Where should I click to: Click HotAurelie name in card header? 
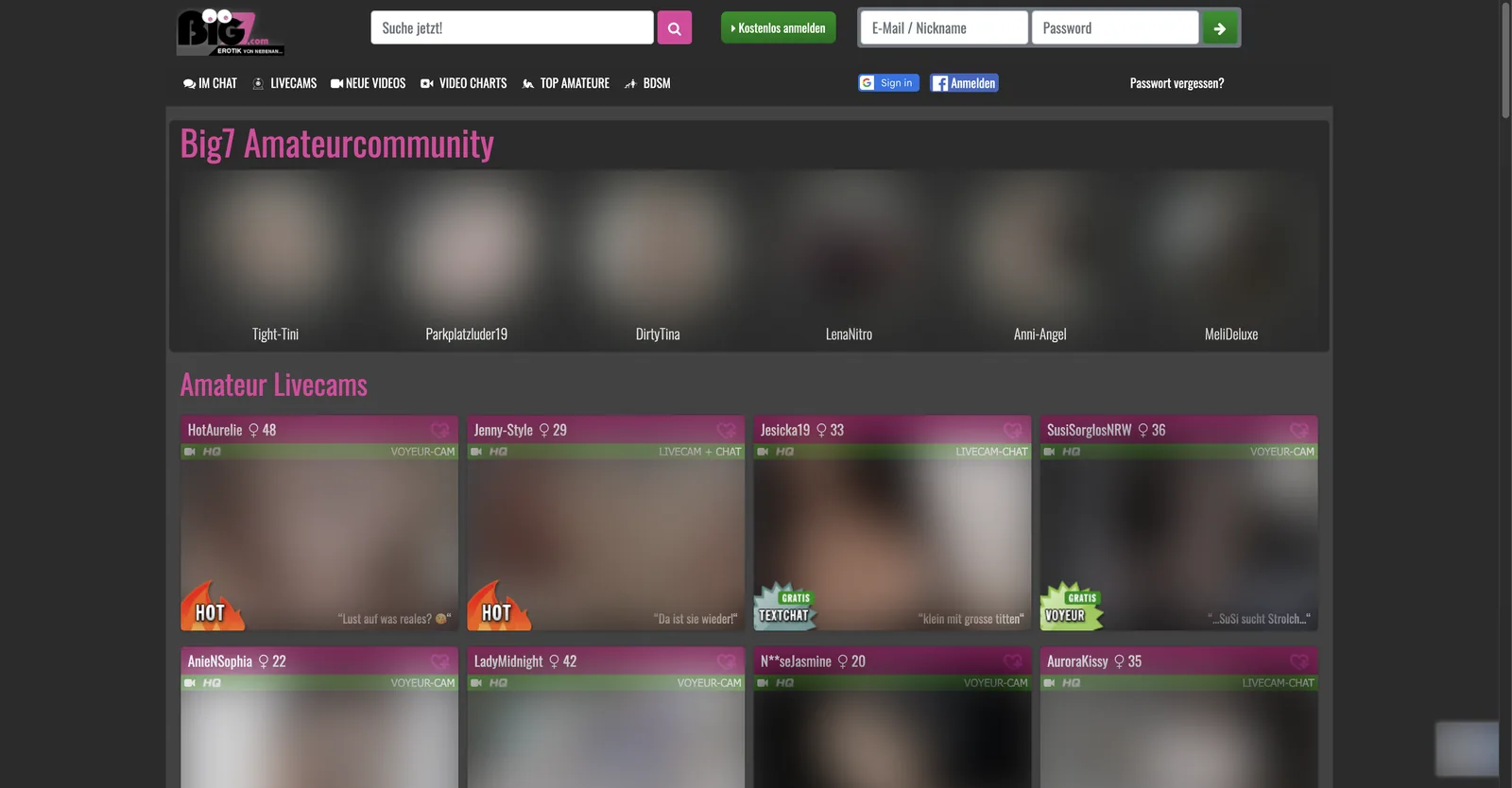[x=215, y=430]
